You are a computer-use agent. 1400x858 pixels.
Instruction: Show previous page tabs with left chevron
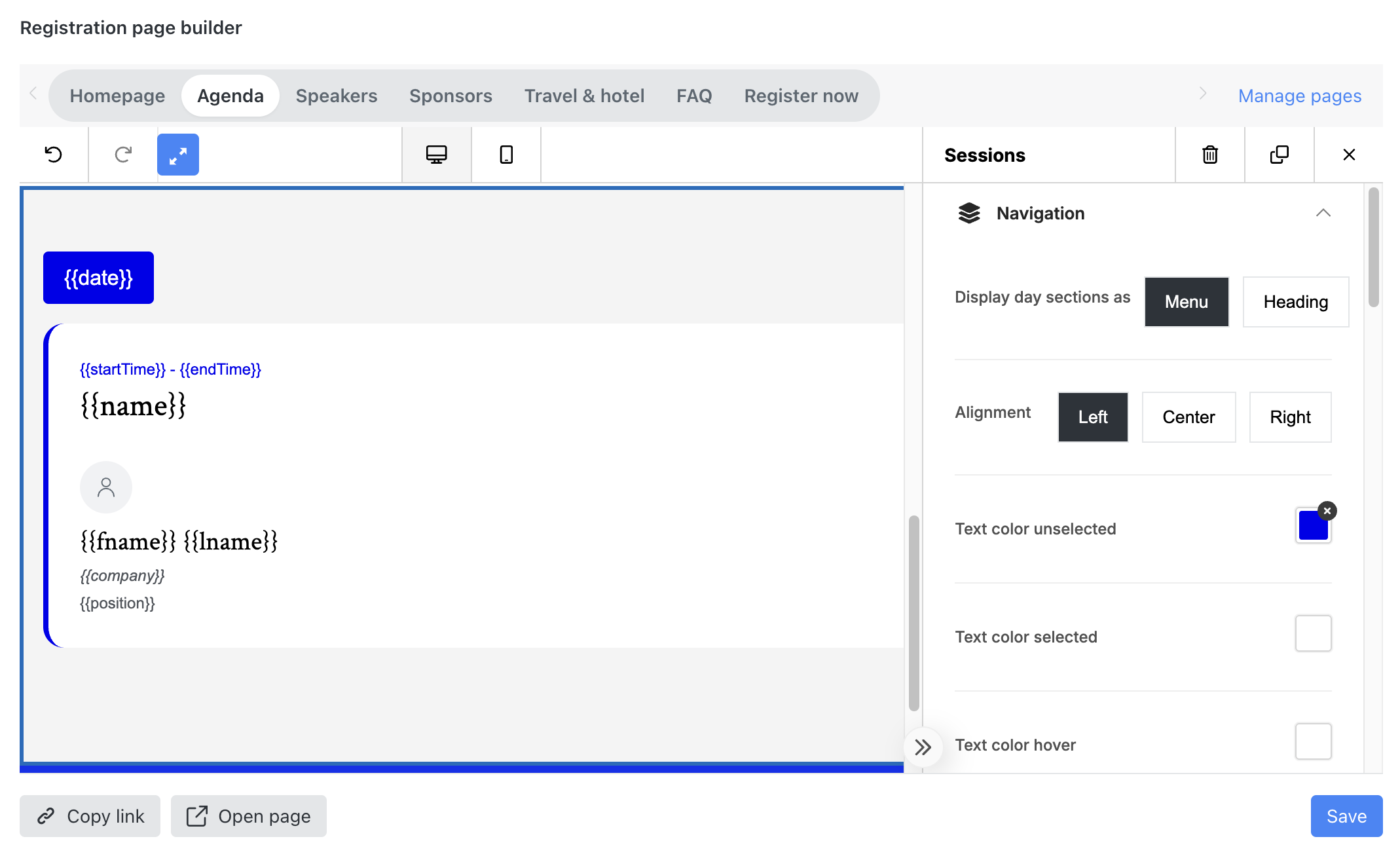tap(33, 94)
